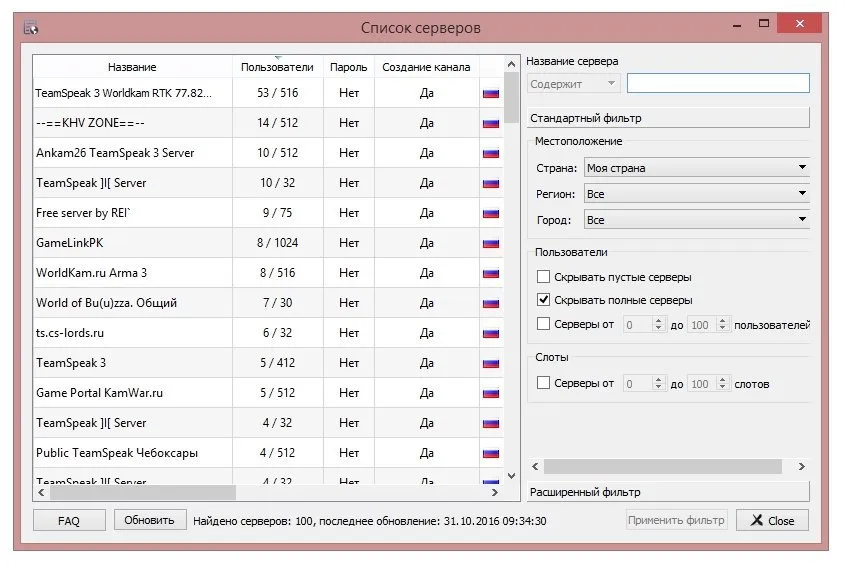
Task: Sort by Пароль column header
Action: [349, 67]
